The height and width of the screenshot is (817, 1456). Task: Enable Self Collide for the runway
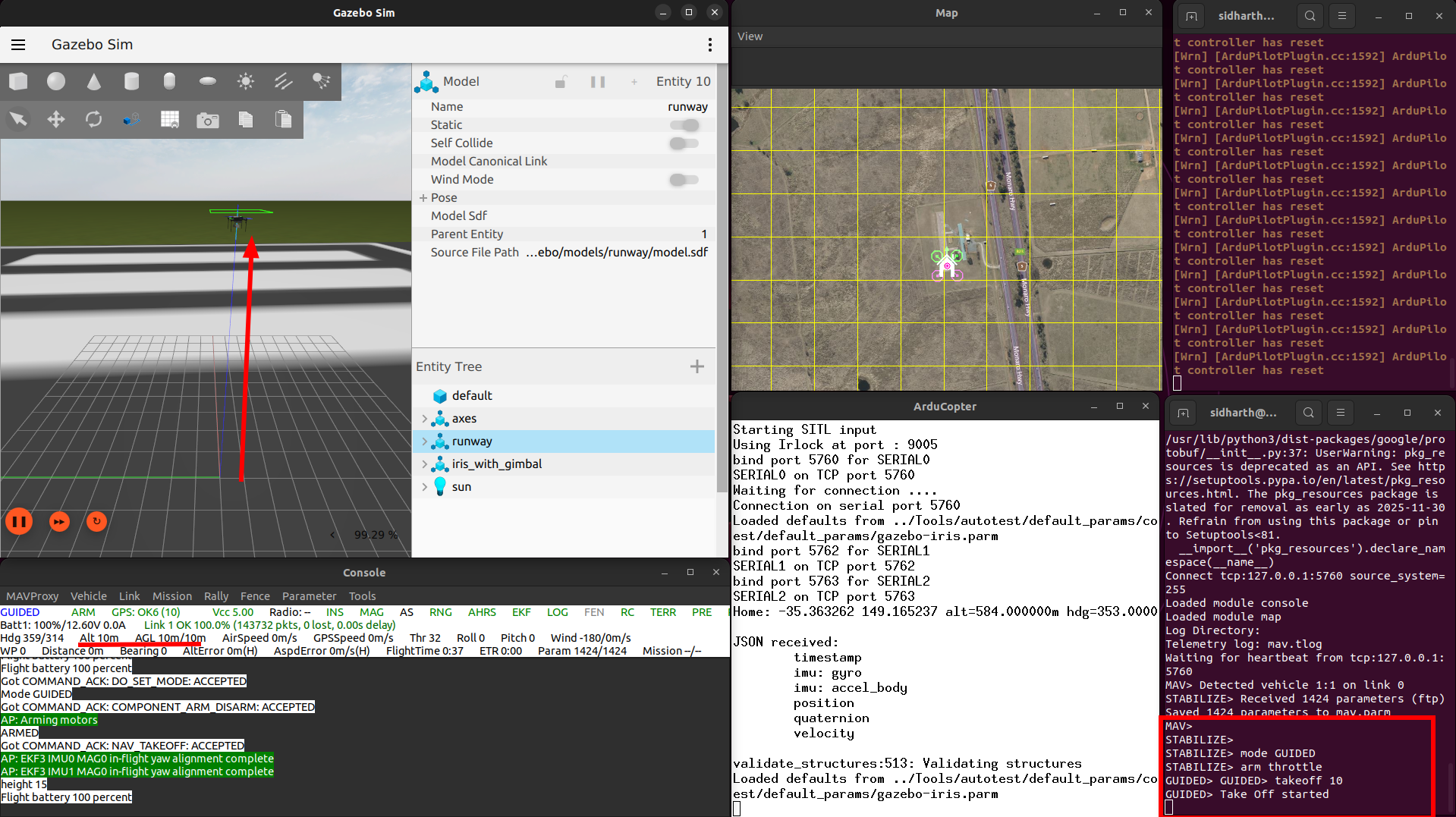682,143
